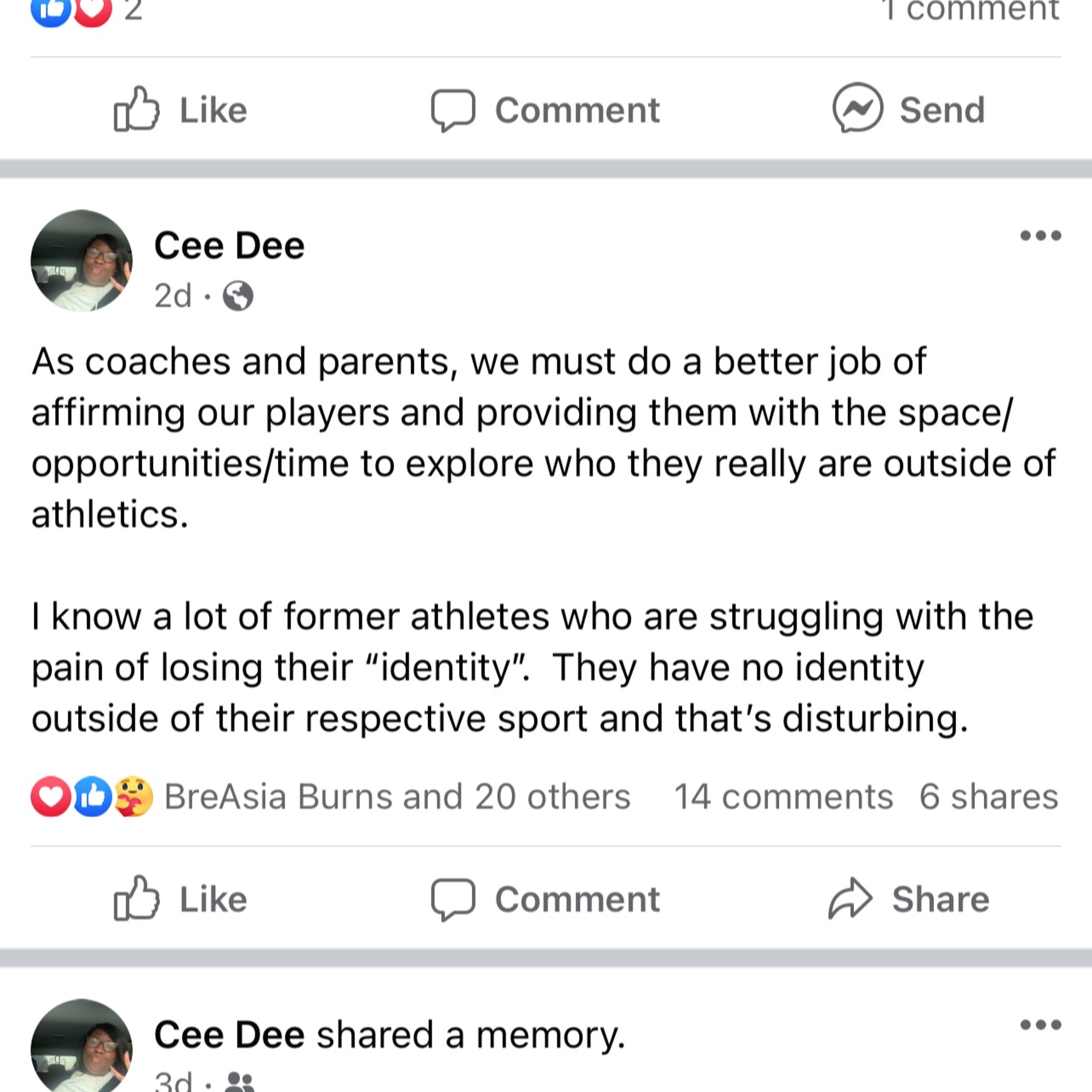This screenshot has height=1092, width=1092.
Task: Open three-dot options menu on Cee Dee's post
Action: 1040,235
